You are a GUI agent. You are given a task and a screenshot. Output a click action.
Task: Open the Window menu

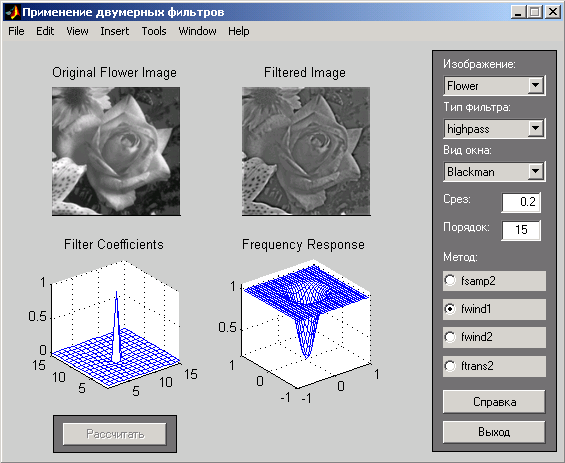coord(197,31)
